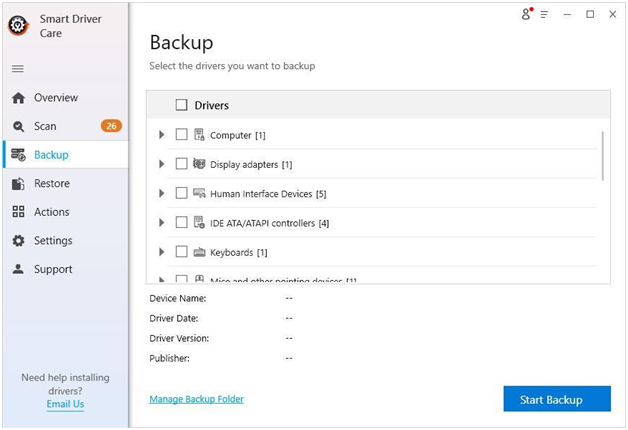Click the Actions grid icon
The height and width of the screenshot is (430, 628).
point(18,212)
